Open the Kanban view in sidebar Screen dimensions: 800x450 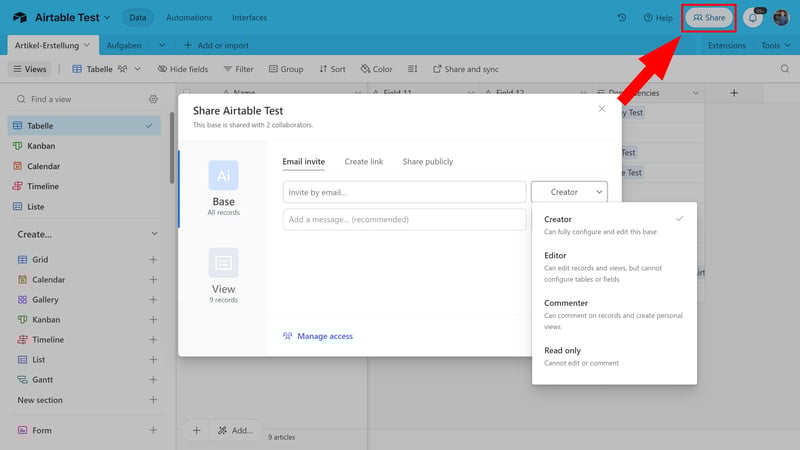coord(84,146)
